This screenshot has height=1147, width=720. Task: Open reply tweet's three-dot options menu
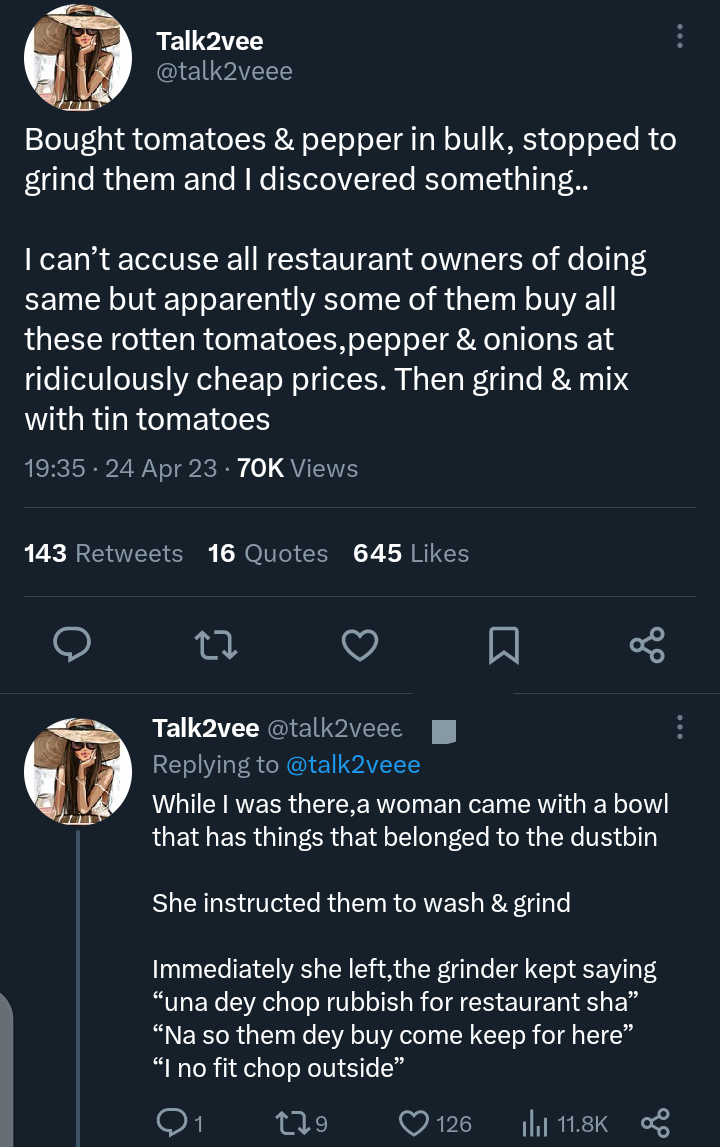(680, 727)
